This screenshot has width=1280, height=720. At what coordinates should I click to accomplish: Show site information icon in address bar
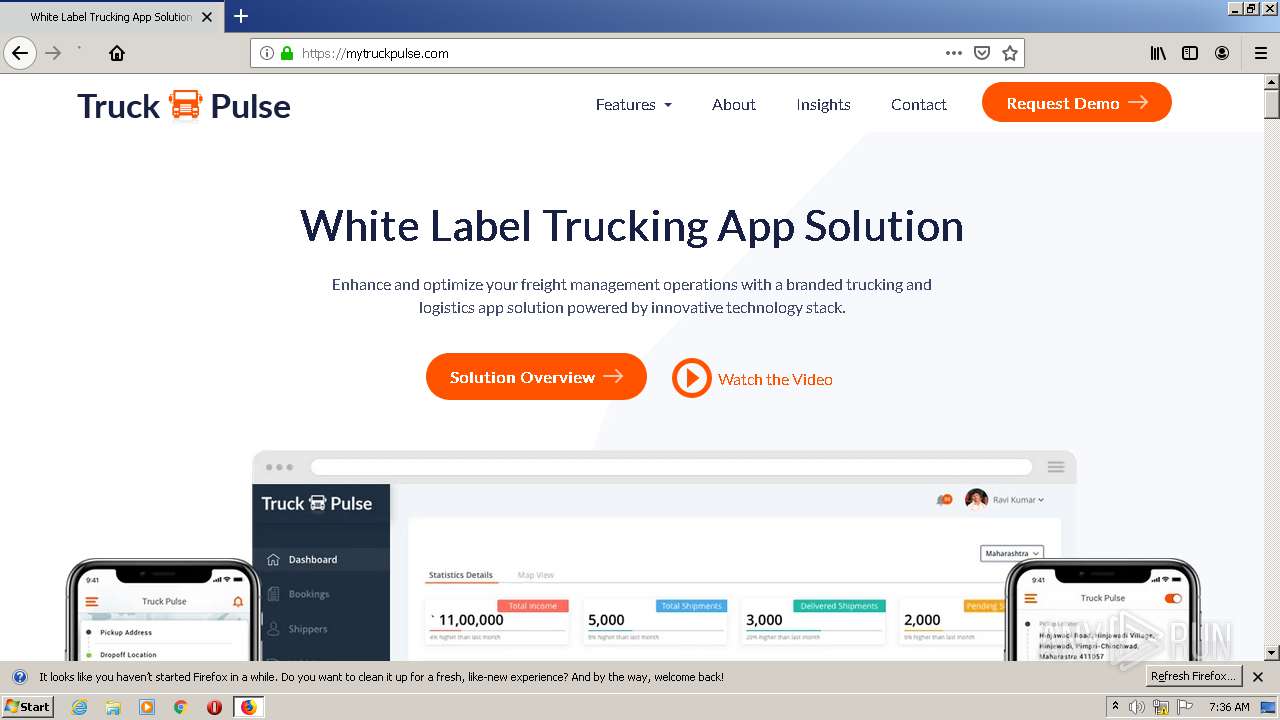click(x=267, y=53)
